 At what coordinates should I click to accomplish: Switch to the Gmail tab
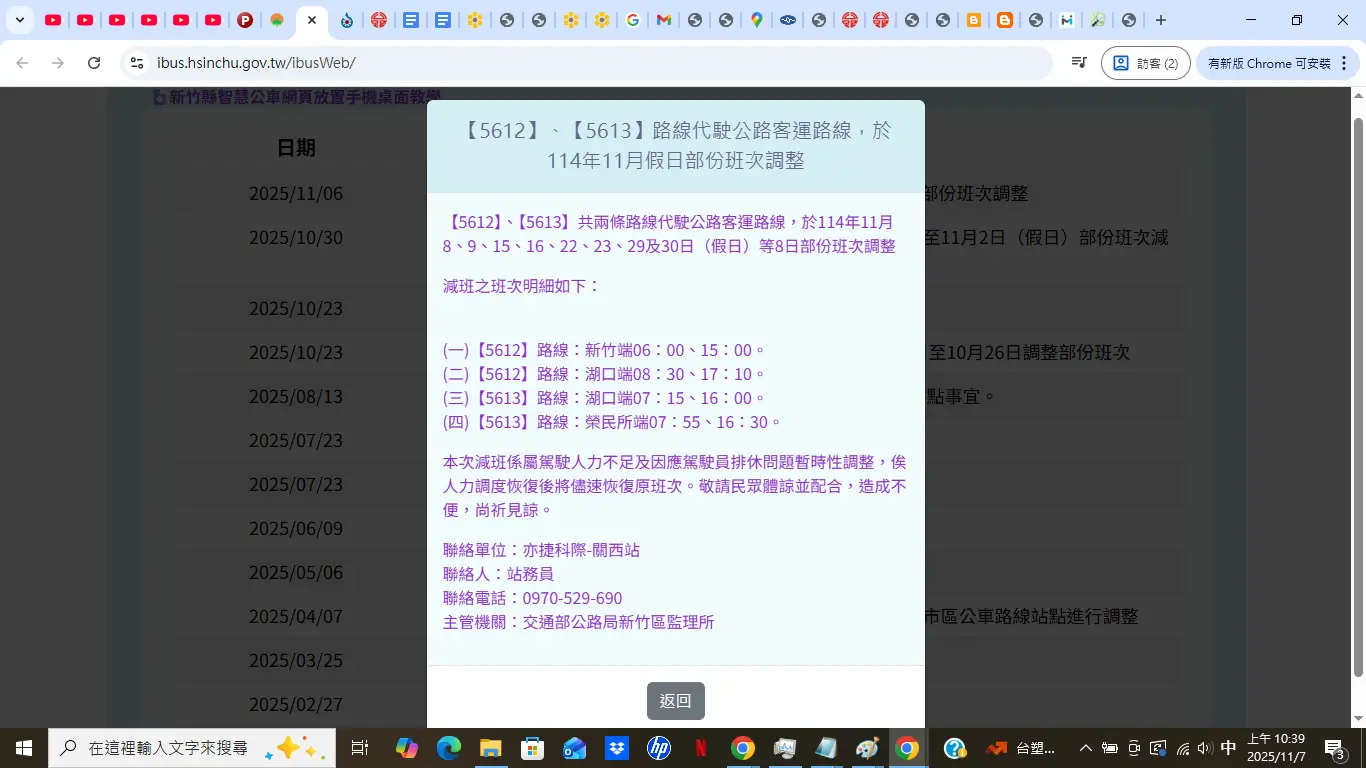[663, 20]
